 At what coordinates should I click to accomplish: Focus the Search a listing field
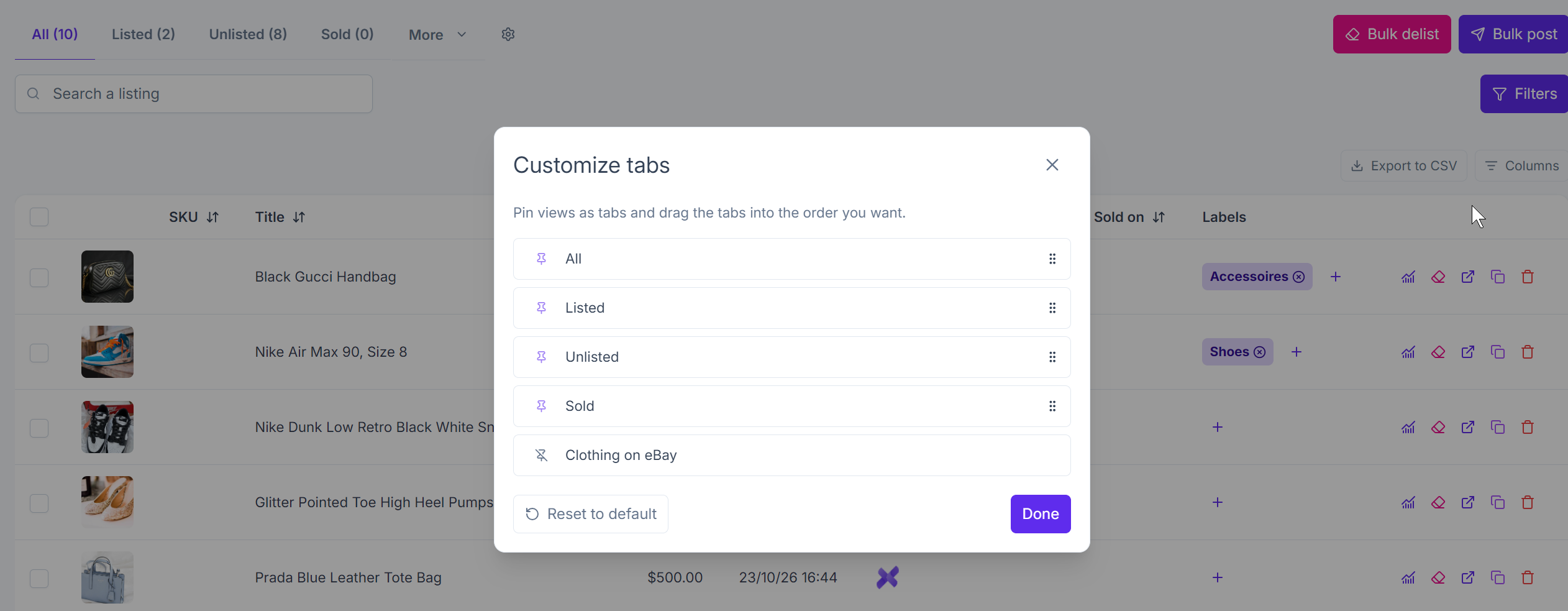(194, 94)
